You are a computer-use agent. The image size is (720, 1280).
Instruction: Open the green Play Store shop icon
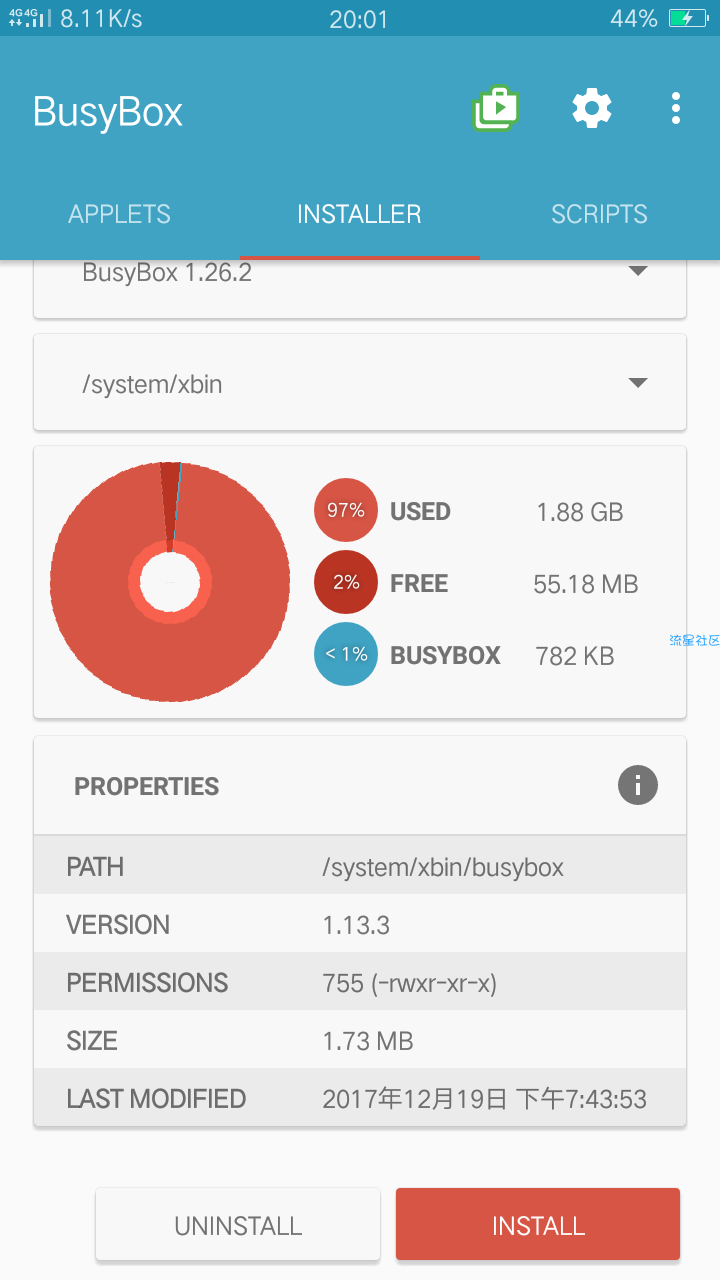point(496,109)
